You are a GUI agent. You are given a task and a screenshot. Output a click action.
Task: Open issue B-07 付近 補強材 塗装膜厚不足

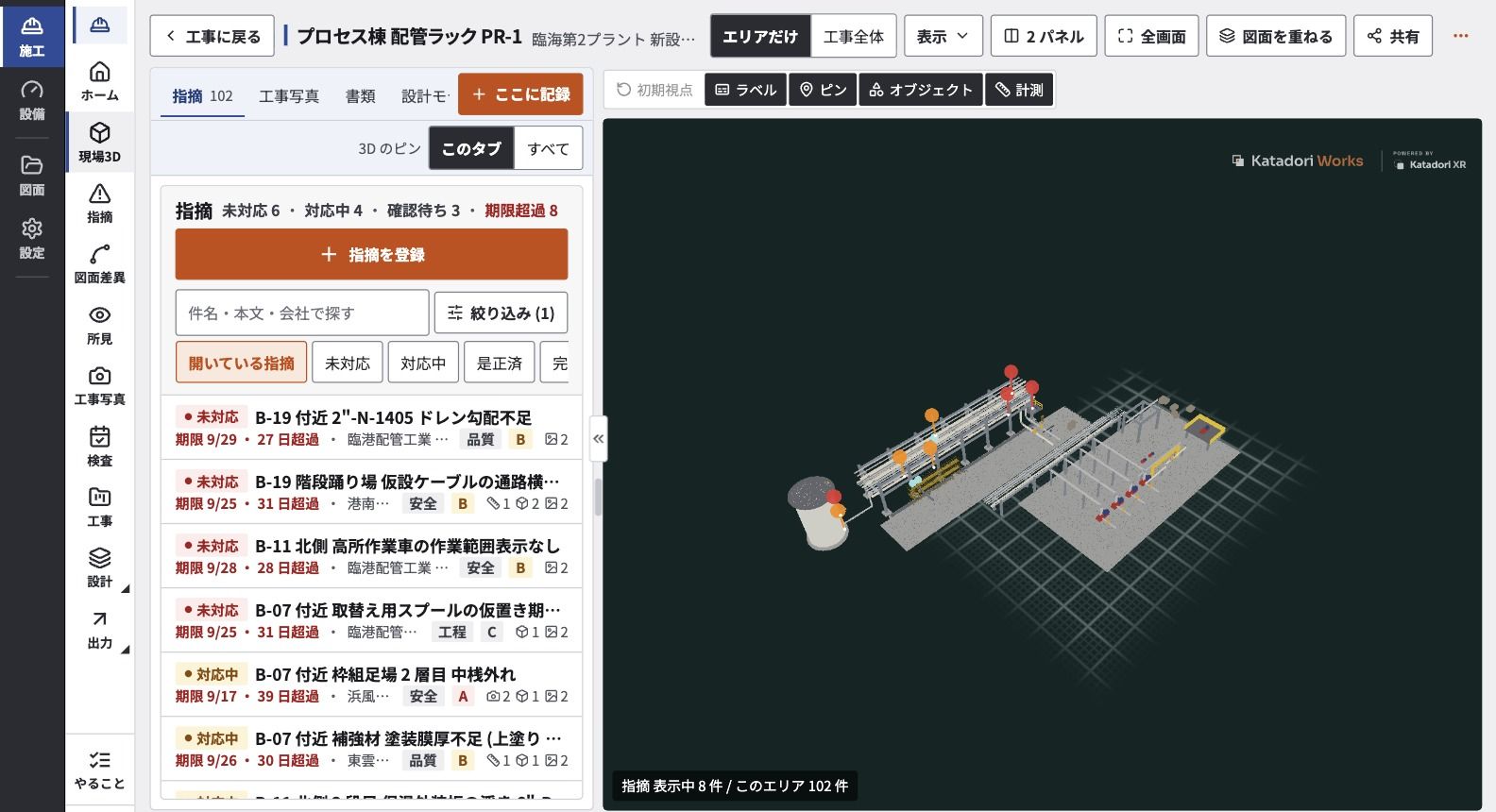pos(371,749)
